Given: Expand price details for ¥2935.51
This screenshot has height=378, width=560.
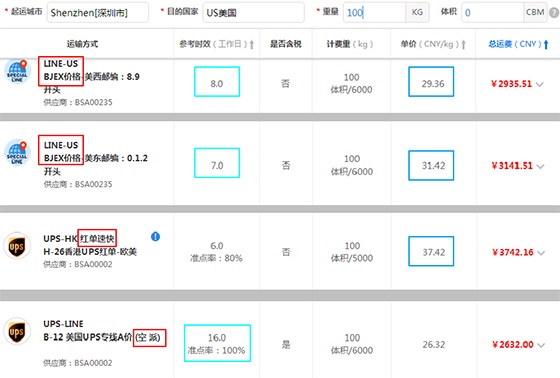Looking at the screenshot, I should tap(540, 84).
